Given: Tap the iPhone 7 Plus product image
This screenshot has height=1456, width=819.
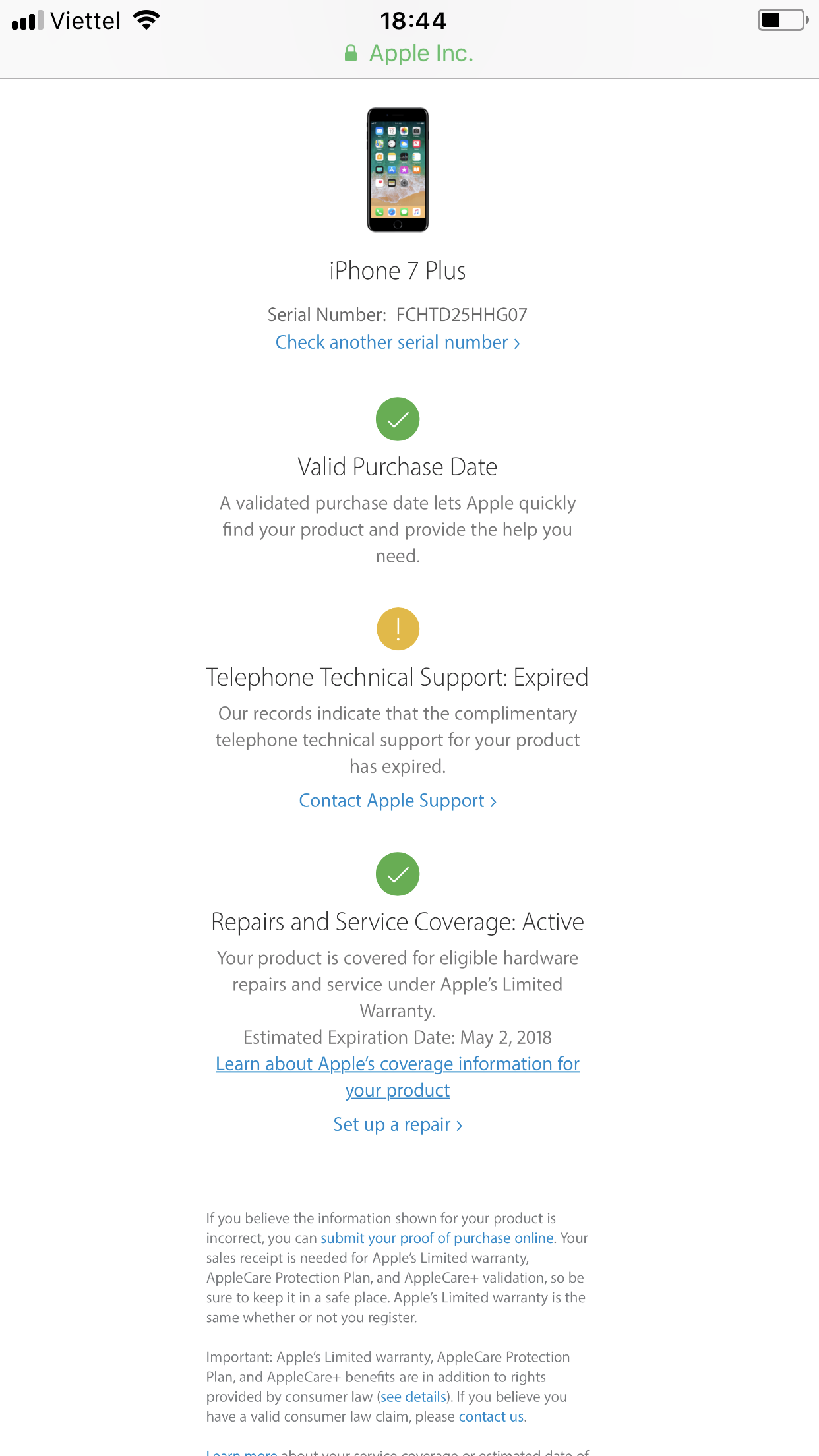Looking at the screenshot, I should tap(398, 170).
